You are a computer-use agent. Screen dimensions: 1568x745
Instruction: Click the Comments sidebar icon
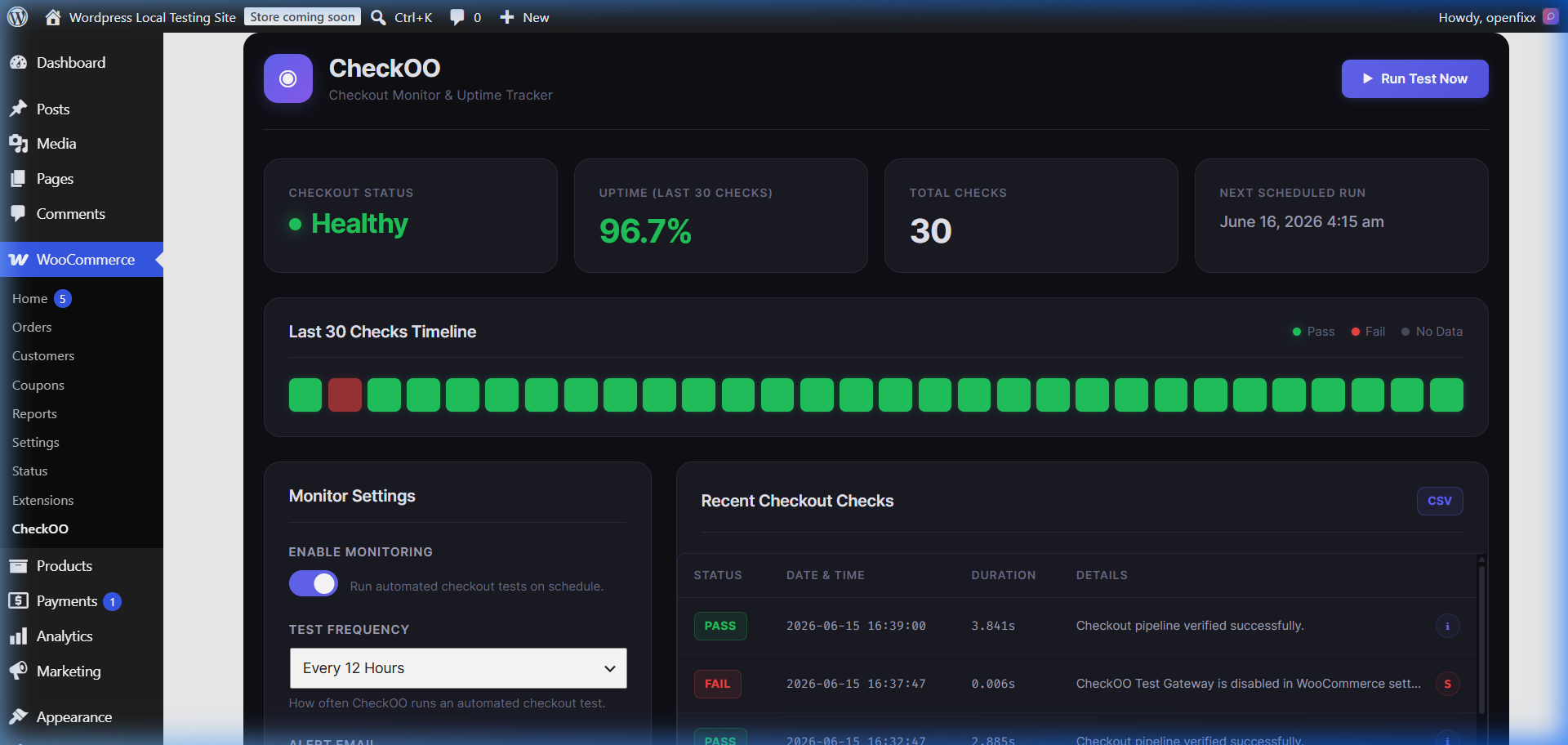pyautogui.click(x=18, y=214)
